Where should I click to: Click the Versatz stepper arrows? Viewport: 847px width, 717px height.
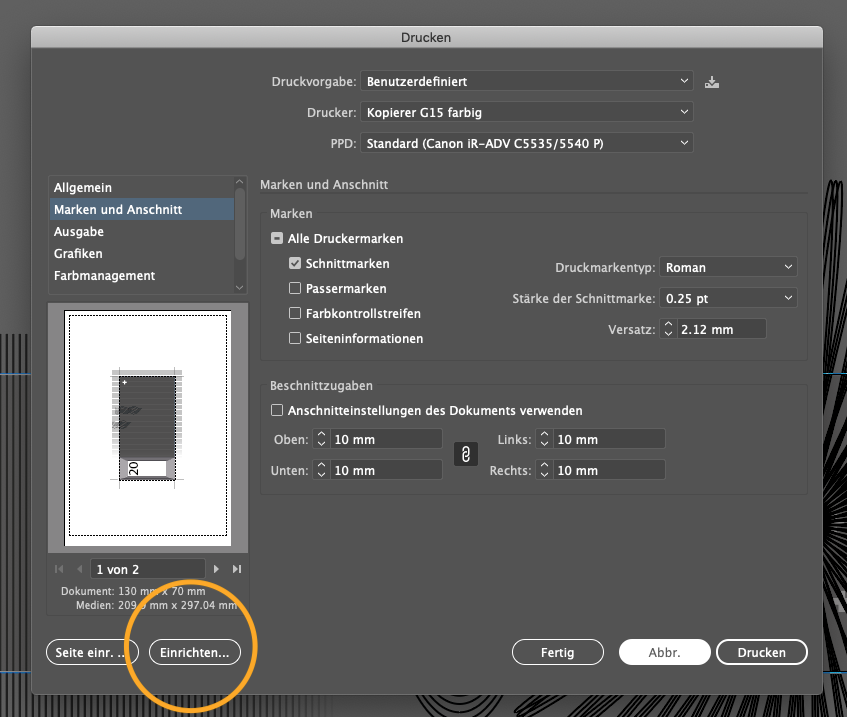pyautogui.click(x=669, y=329)
